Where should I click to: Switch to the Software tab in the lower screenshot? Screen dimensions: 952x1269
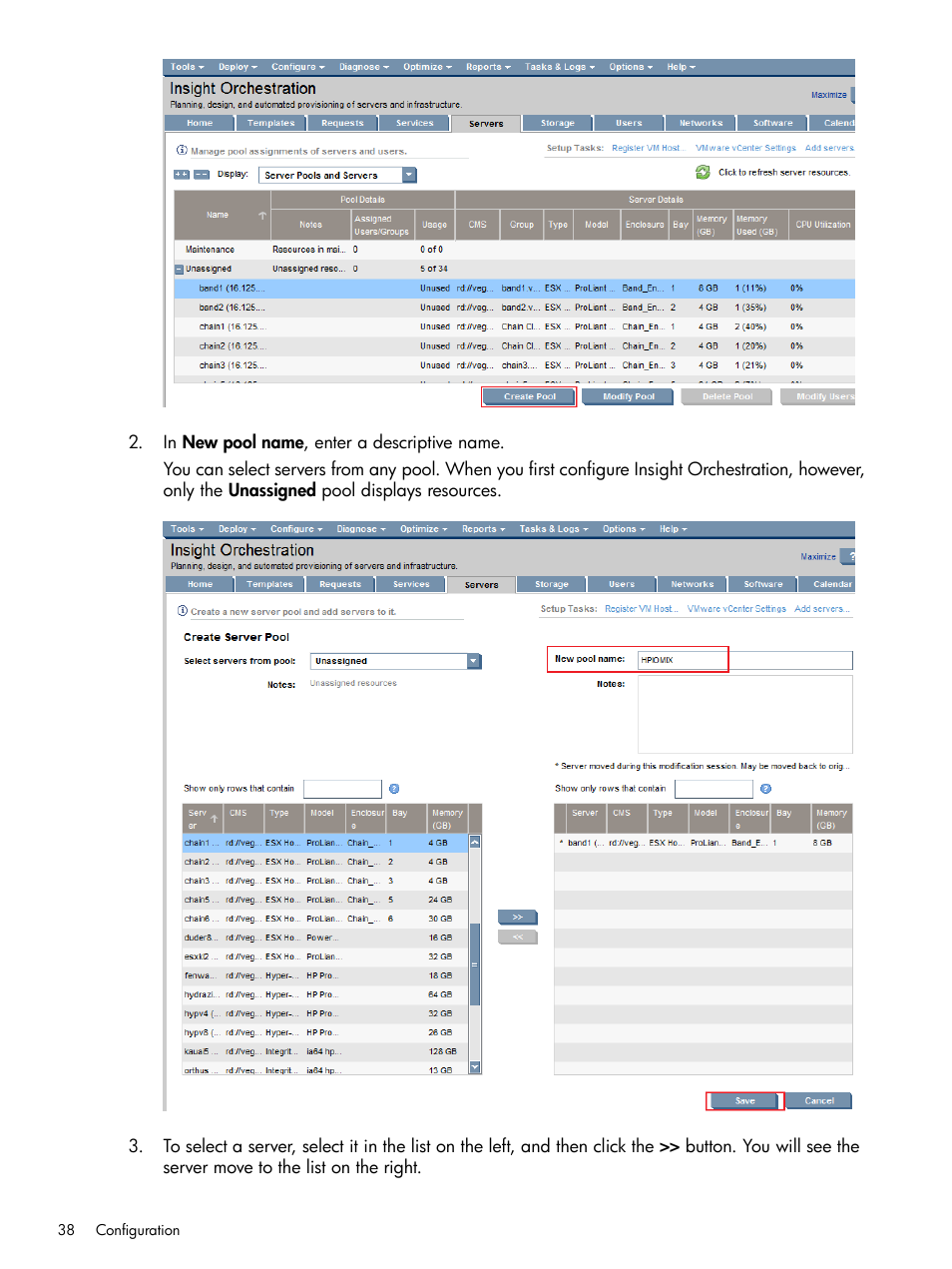coord(763,584)
